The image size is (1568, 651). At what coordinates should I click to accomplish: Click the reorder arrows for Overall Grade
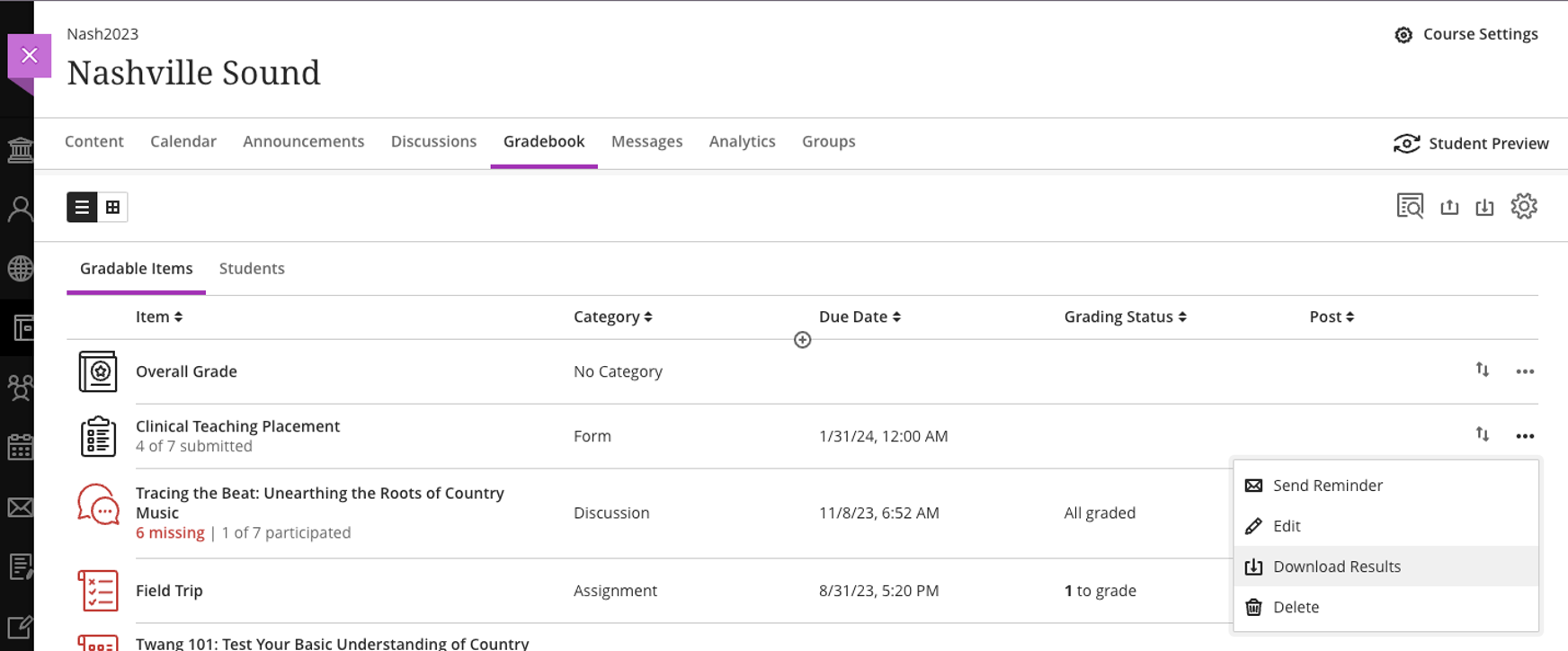coord(1482,370)
